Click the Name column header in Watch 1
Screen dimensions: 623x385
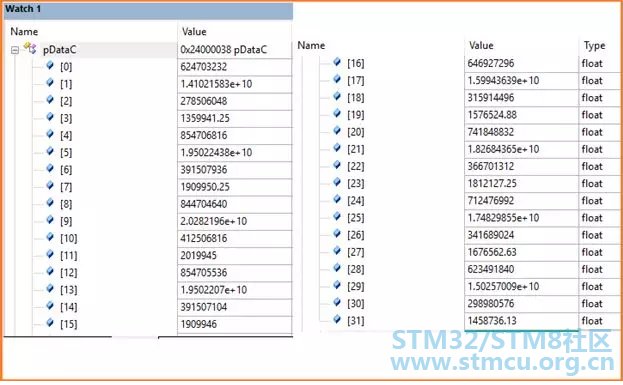pos(24,32)
